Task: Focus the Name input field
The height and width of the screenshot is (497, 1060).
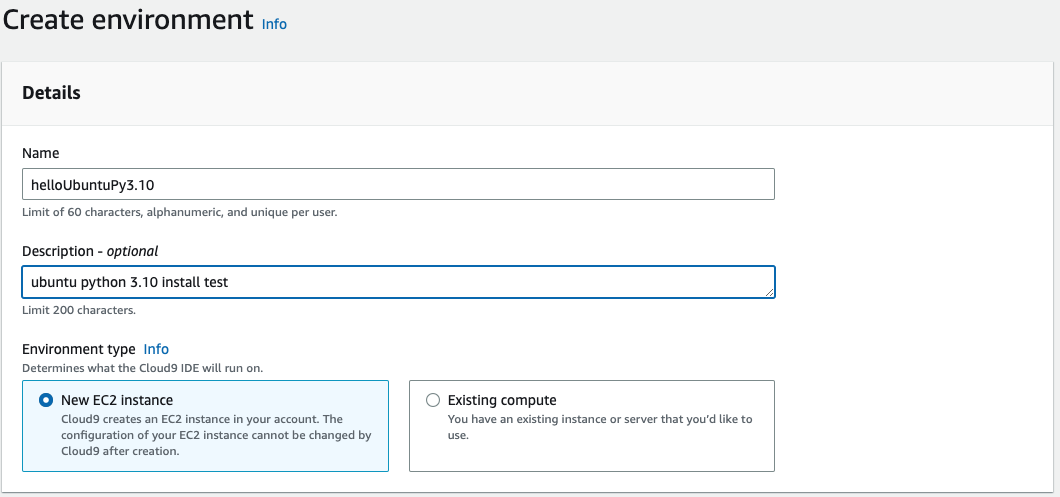Action: (398, 184)
